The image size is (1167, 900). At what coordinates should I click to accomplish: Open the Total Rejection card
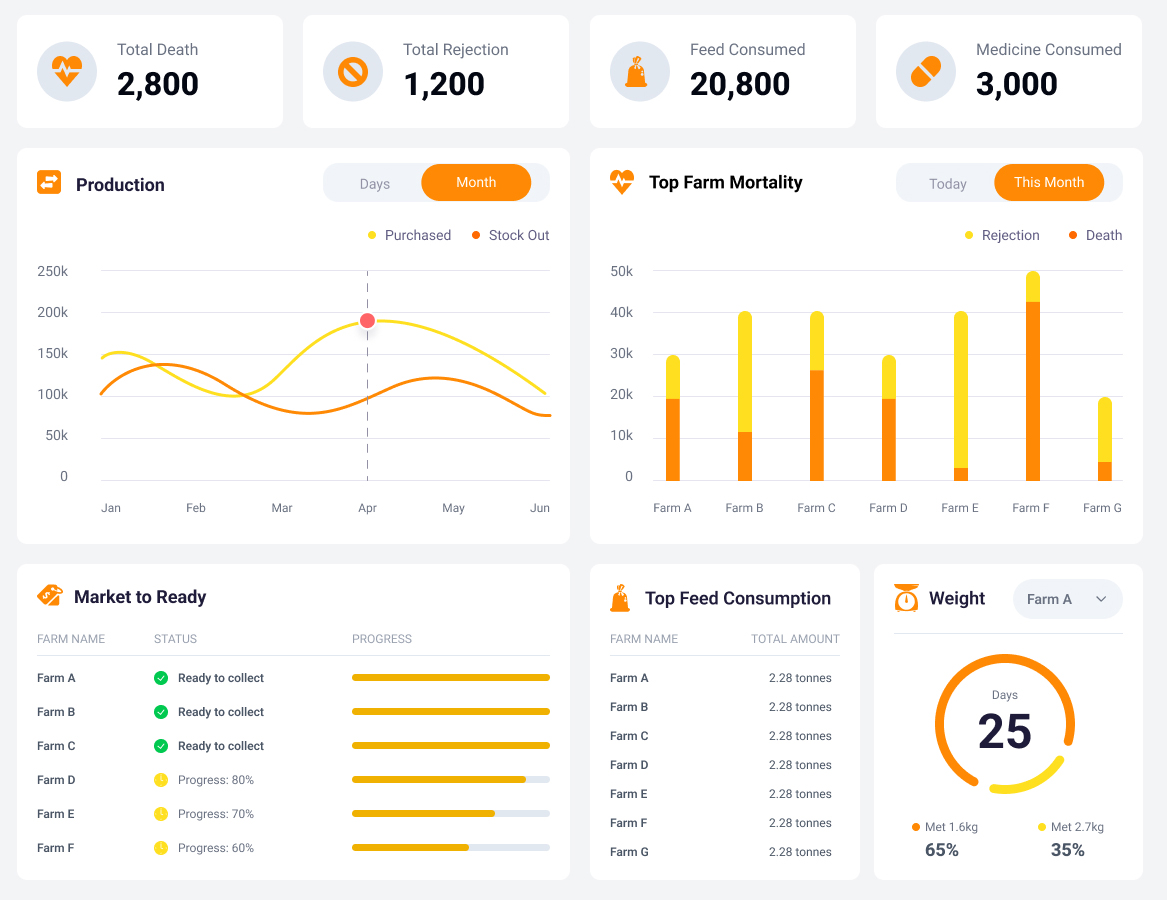click(435, 71)
